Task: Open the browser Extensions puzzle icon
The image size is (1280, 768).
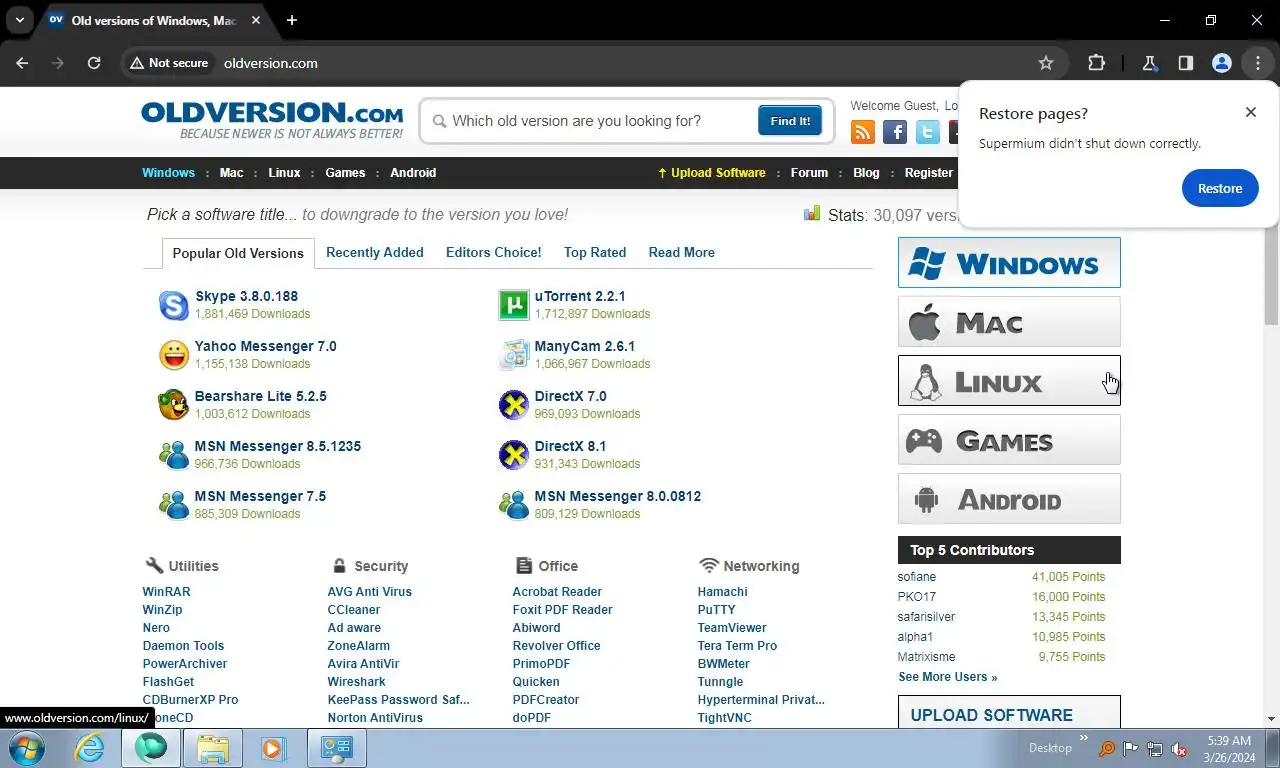Action: coord(1096,63)
